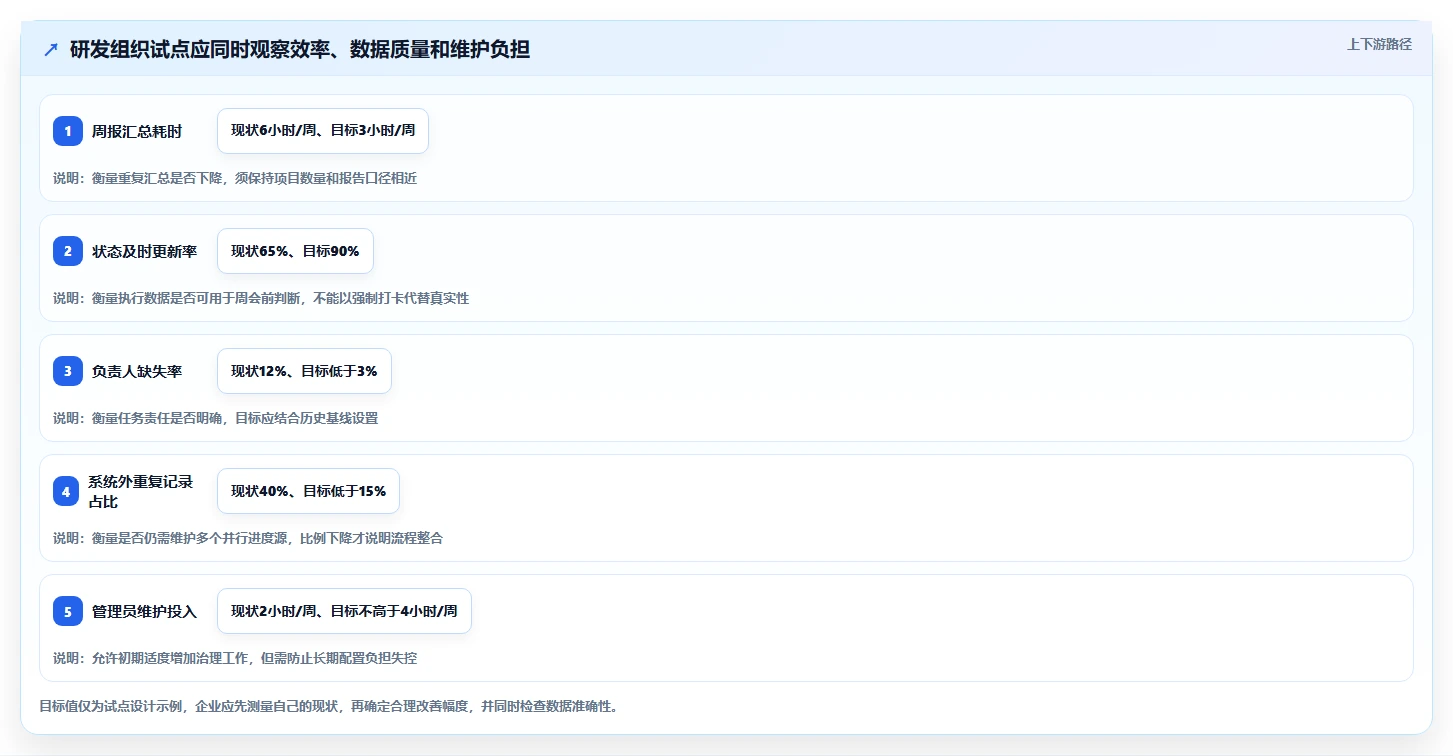The image size is (1453, 756).
Task: Select the heading 研发组织试点应同时观察效率、数据质量和维护负担
Action: point(300,49)
